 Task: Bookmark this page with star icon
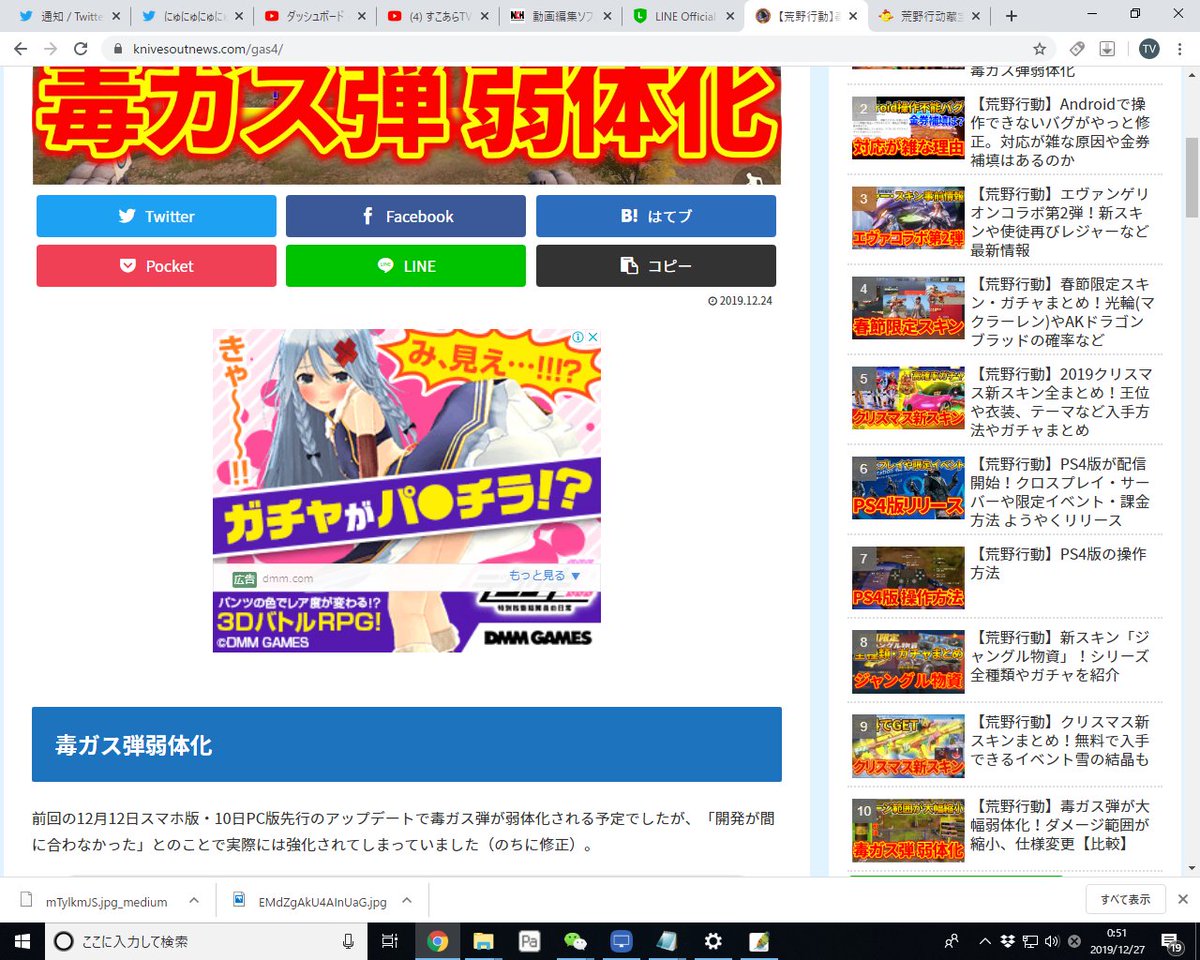(x=1039, y=48)
